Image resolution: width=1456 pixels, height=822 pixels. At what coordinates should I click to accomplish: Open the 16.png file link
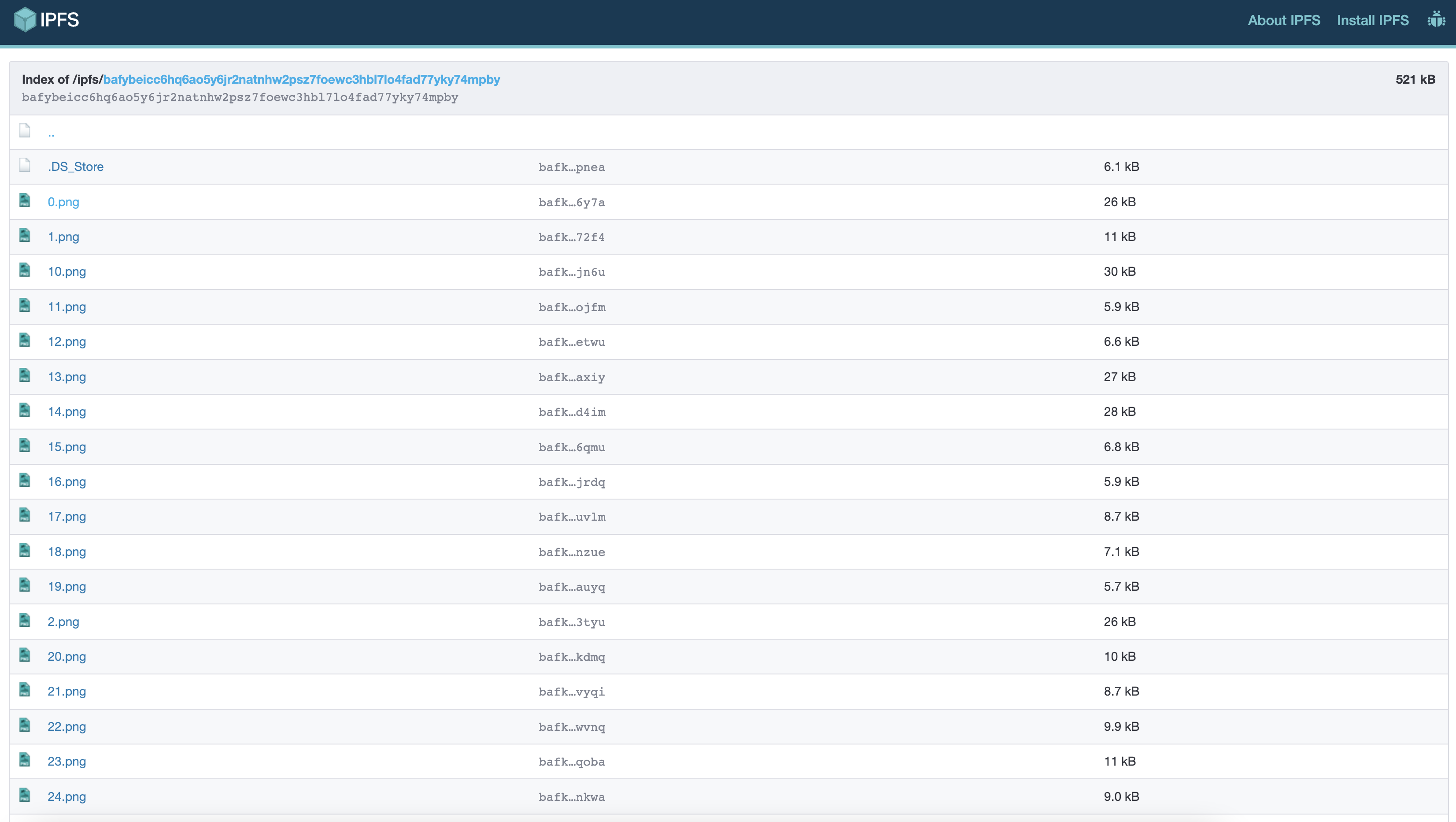click(67, 481)
